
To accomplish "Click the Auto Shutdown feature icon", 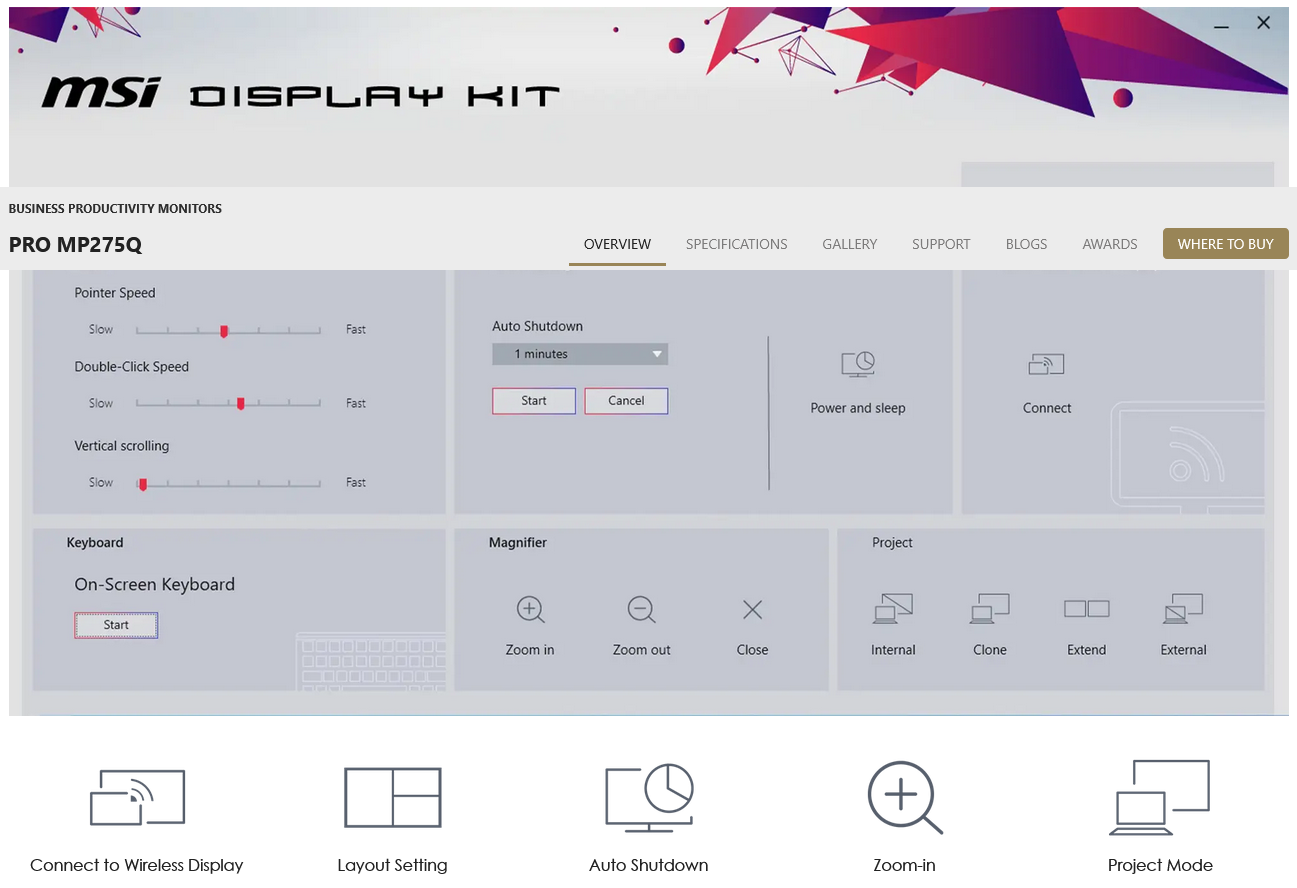I will point(649,798).
